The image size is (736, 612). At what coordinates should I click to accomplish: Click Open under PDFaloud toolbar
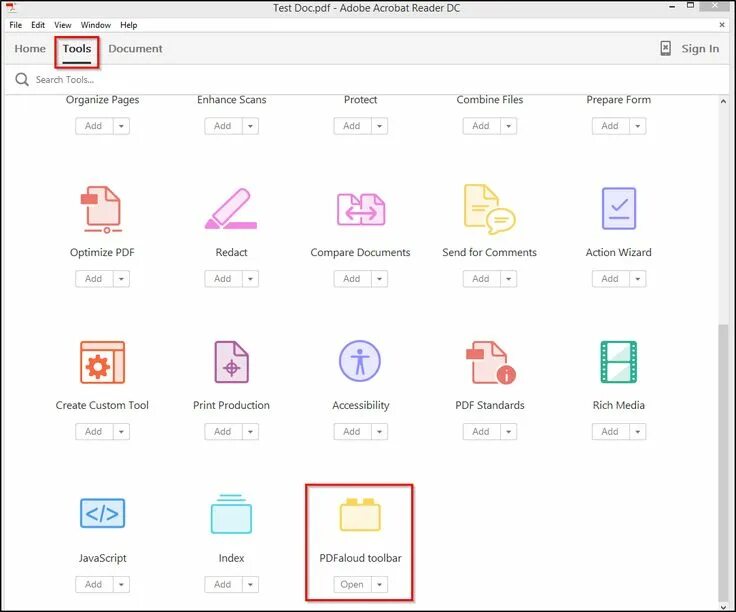click(x=352, y=584)
